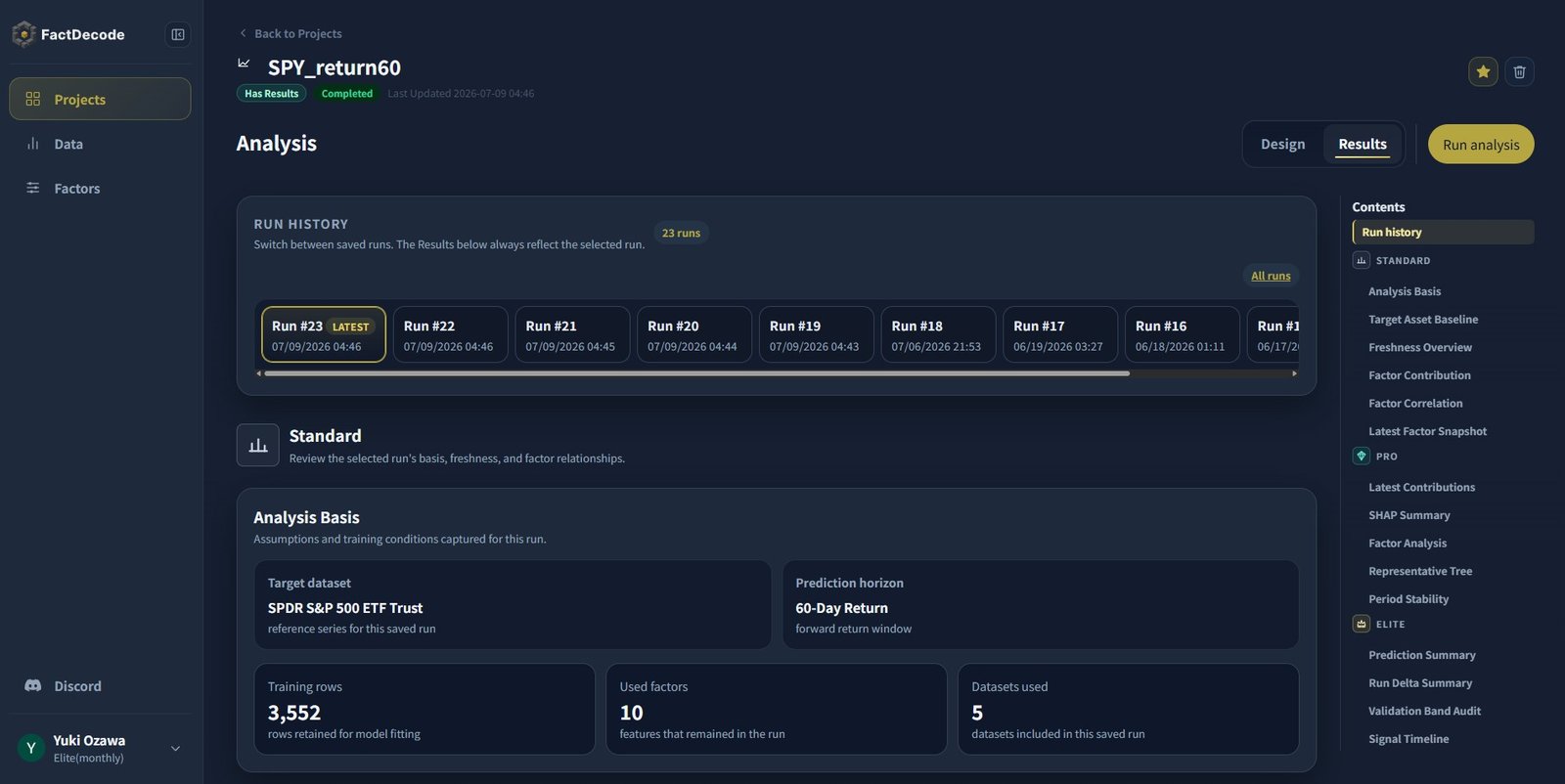Jump to Period Stability
Screen dimensions: 1565x784
pos(1408,599)
